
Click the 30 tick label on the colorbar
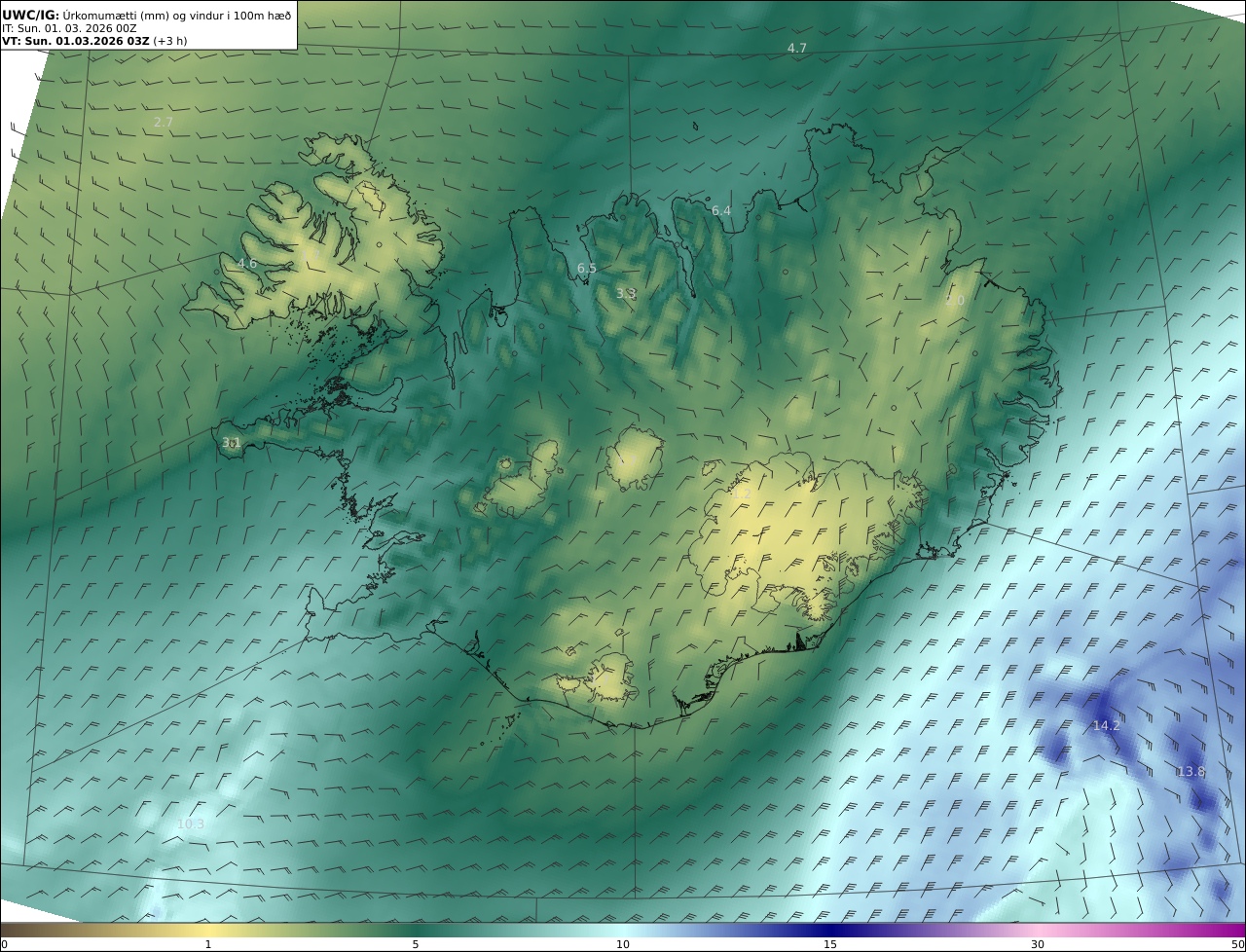click(1038, 944)
